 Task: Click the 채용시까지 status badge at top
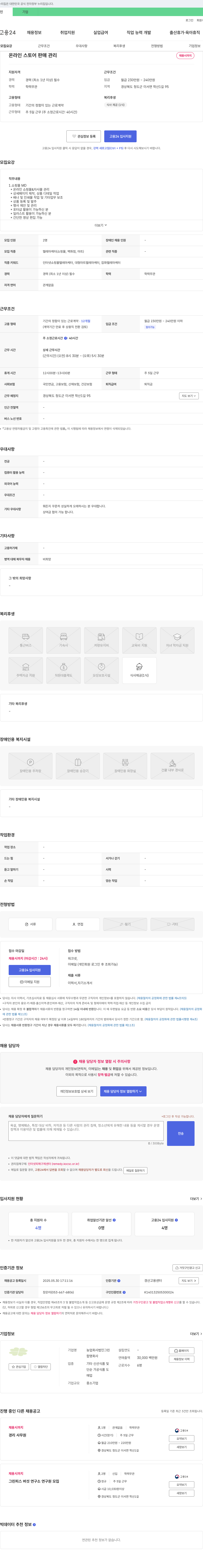pos(185,55)
